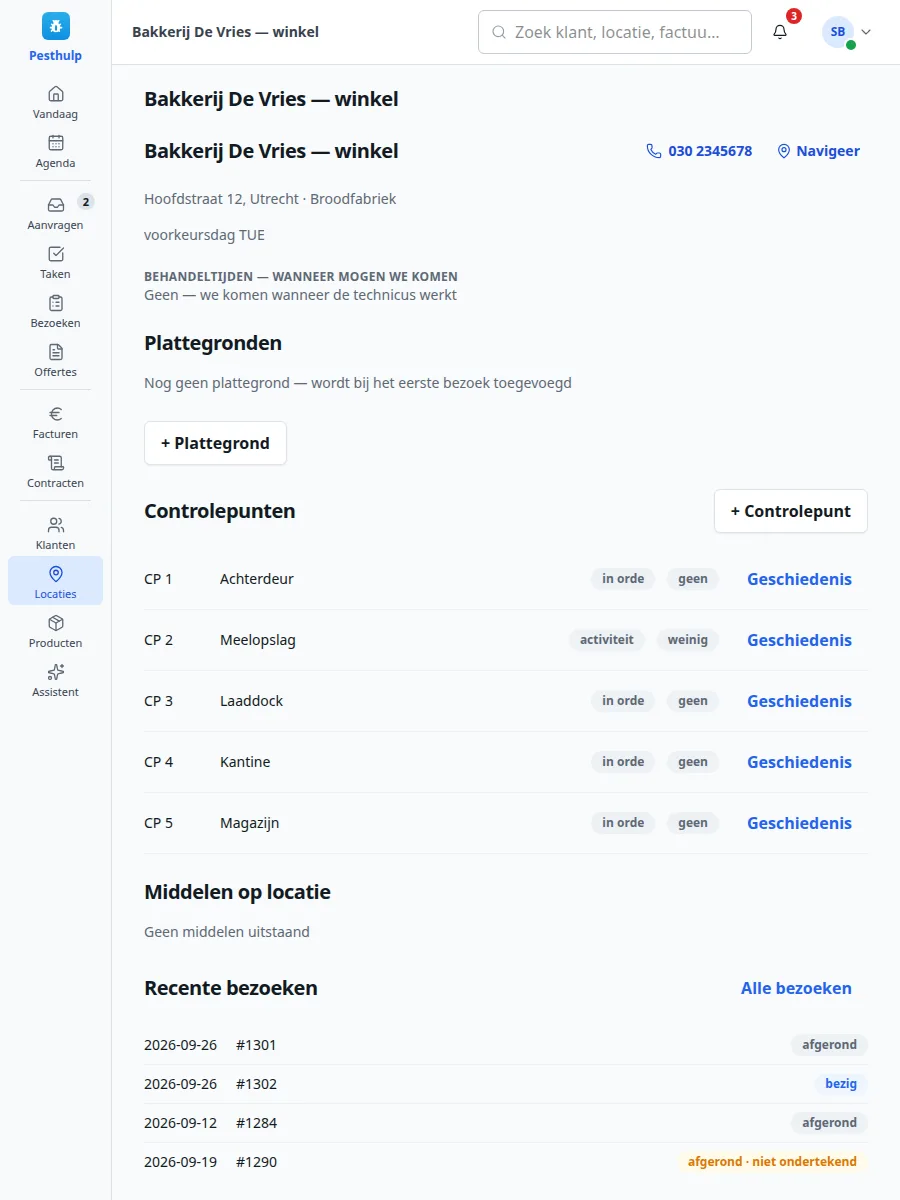Click 'geen' badge on Magazijn row
This screenshot has width=900, height=1200.
(x=693, y=823)
